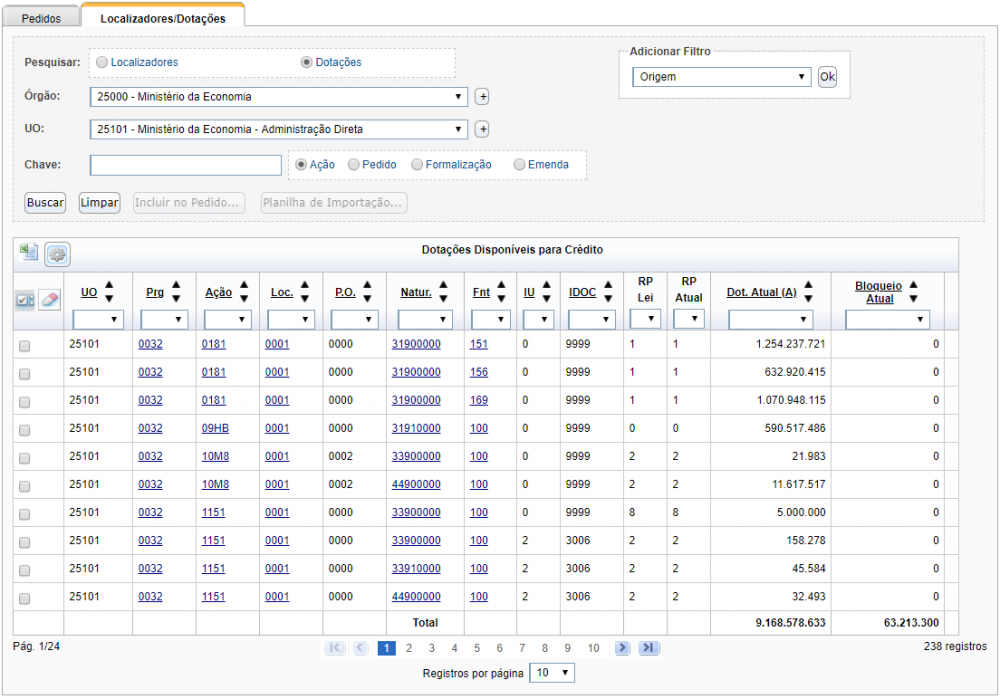This screenshot has height=699, width=1000.
Task: Open table settings gear icon
Action: 57,254
